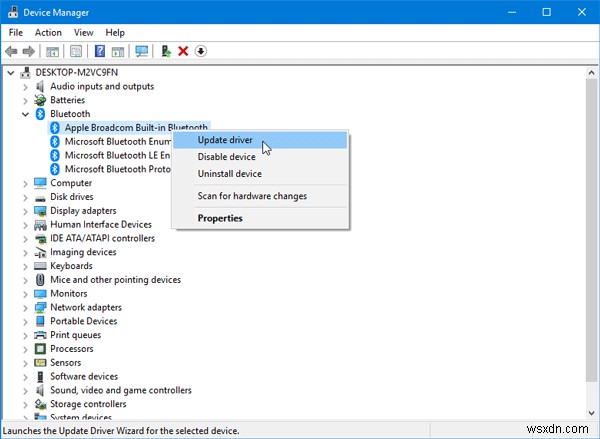Screen dimensions: 600x439
Task: Click the Forward arrow toolbar icon
Action: 29,51
